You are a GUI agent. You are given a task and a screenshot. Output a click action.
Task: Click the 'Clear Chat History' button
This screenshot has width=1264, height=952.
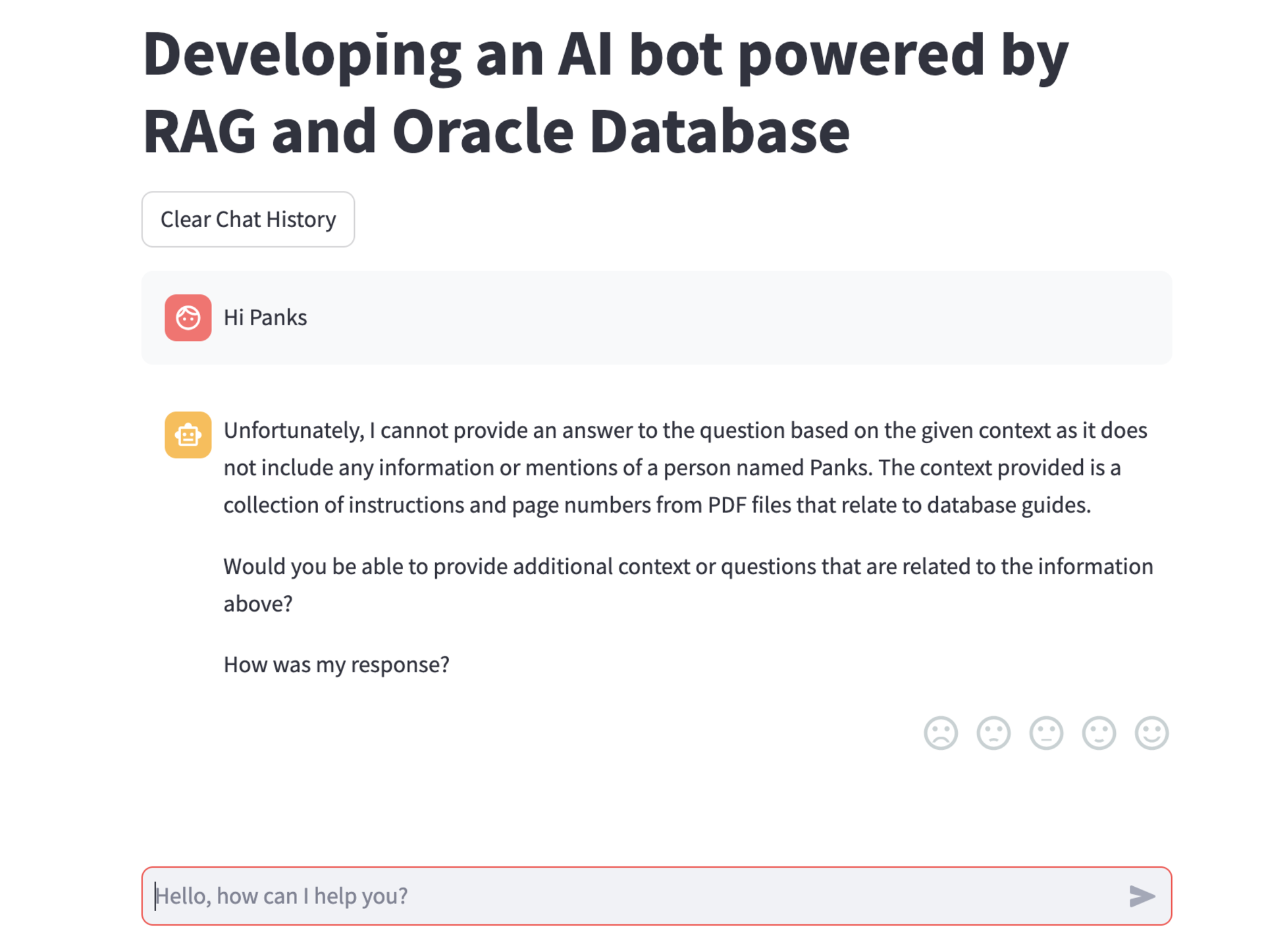[248, 219]
